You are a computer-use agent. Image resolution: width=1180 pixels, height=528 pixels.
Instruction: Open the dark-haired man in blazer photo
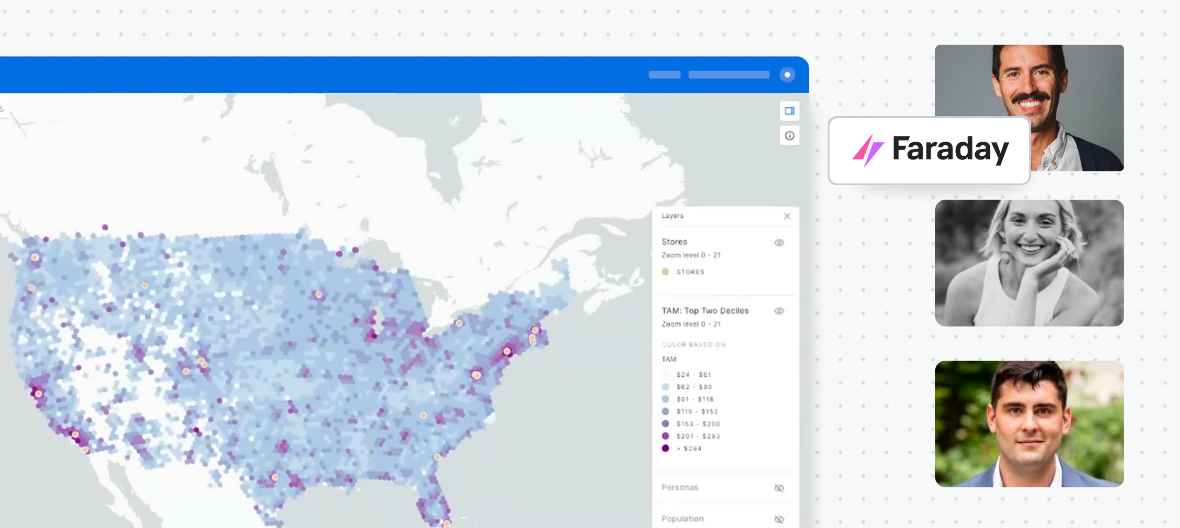pos(1029,423)
